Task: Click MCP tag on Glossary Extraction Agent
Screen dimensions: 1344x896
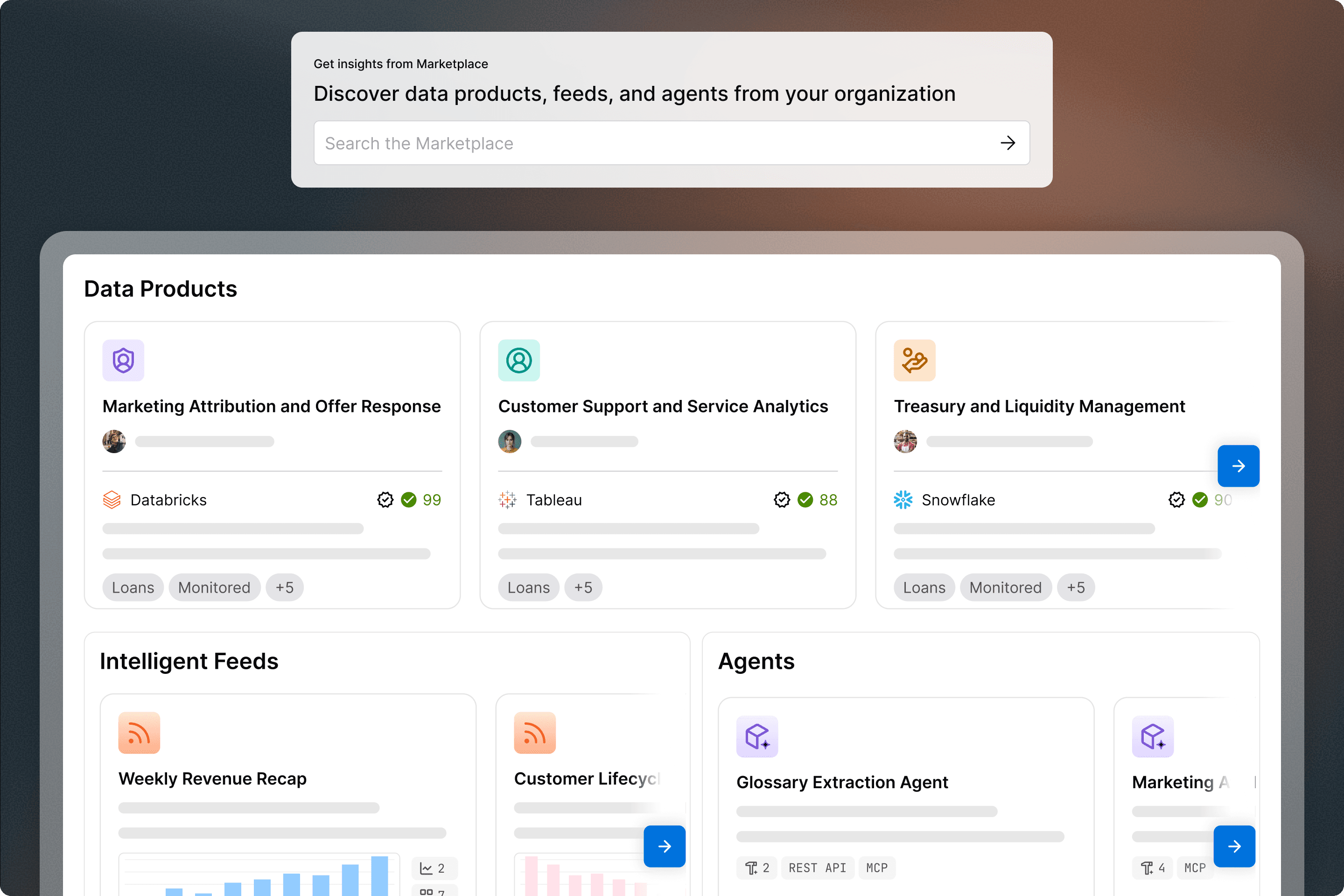Action: tap(877, 868)
